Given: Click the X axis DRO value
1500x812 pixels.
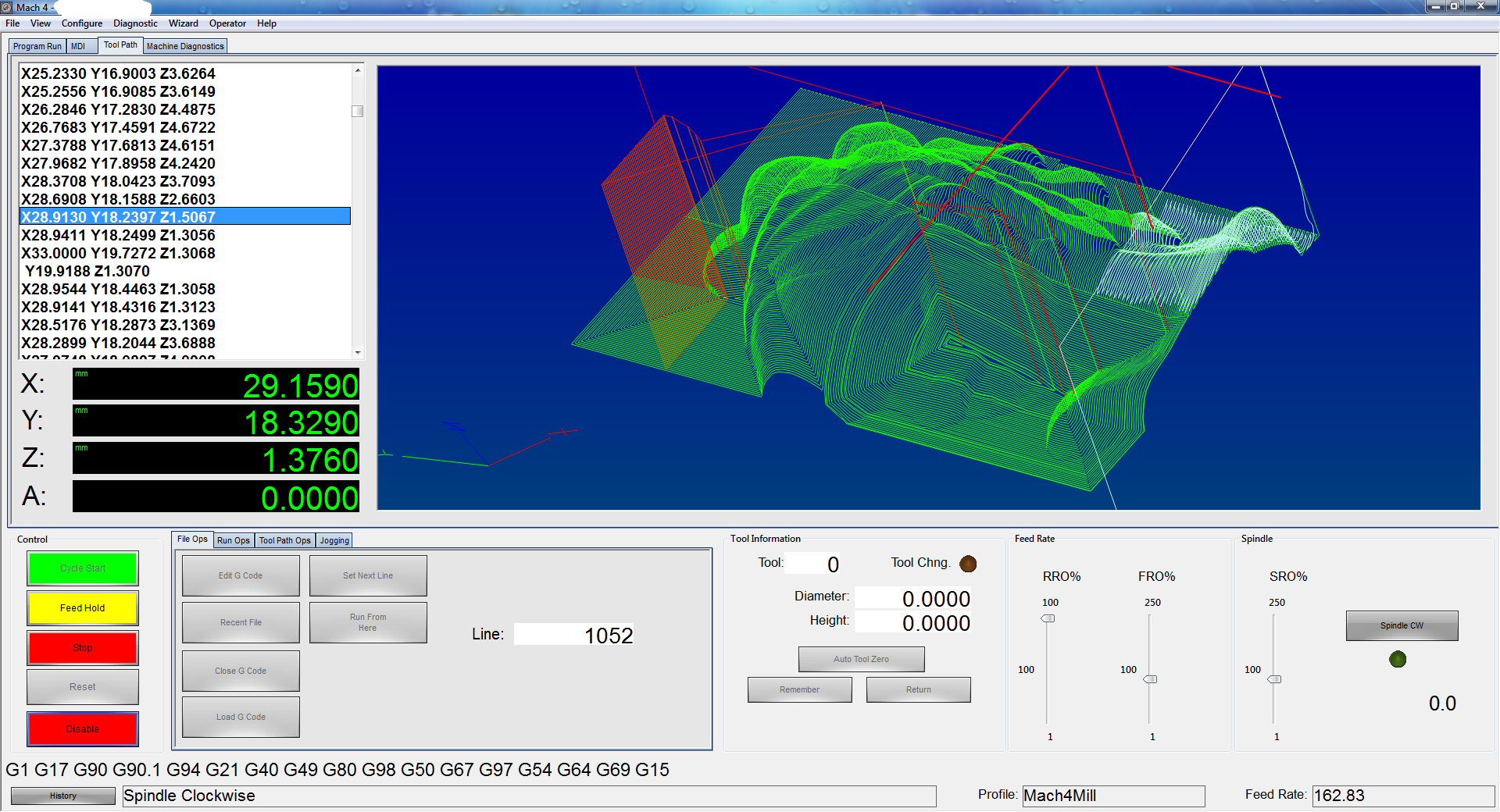Looking at the screenshot, I should 216,385.
